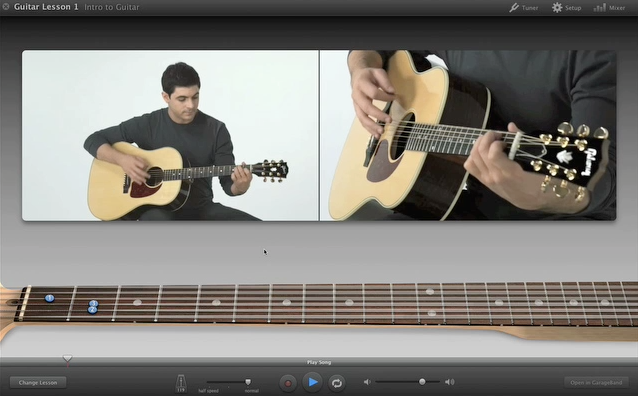The height and width of the screenshot is (396, 638).
Task: Click the record button
Action: 288,383
